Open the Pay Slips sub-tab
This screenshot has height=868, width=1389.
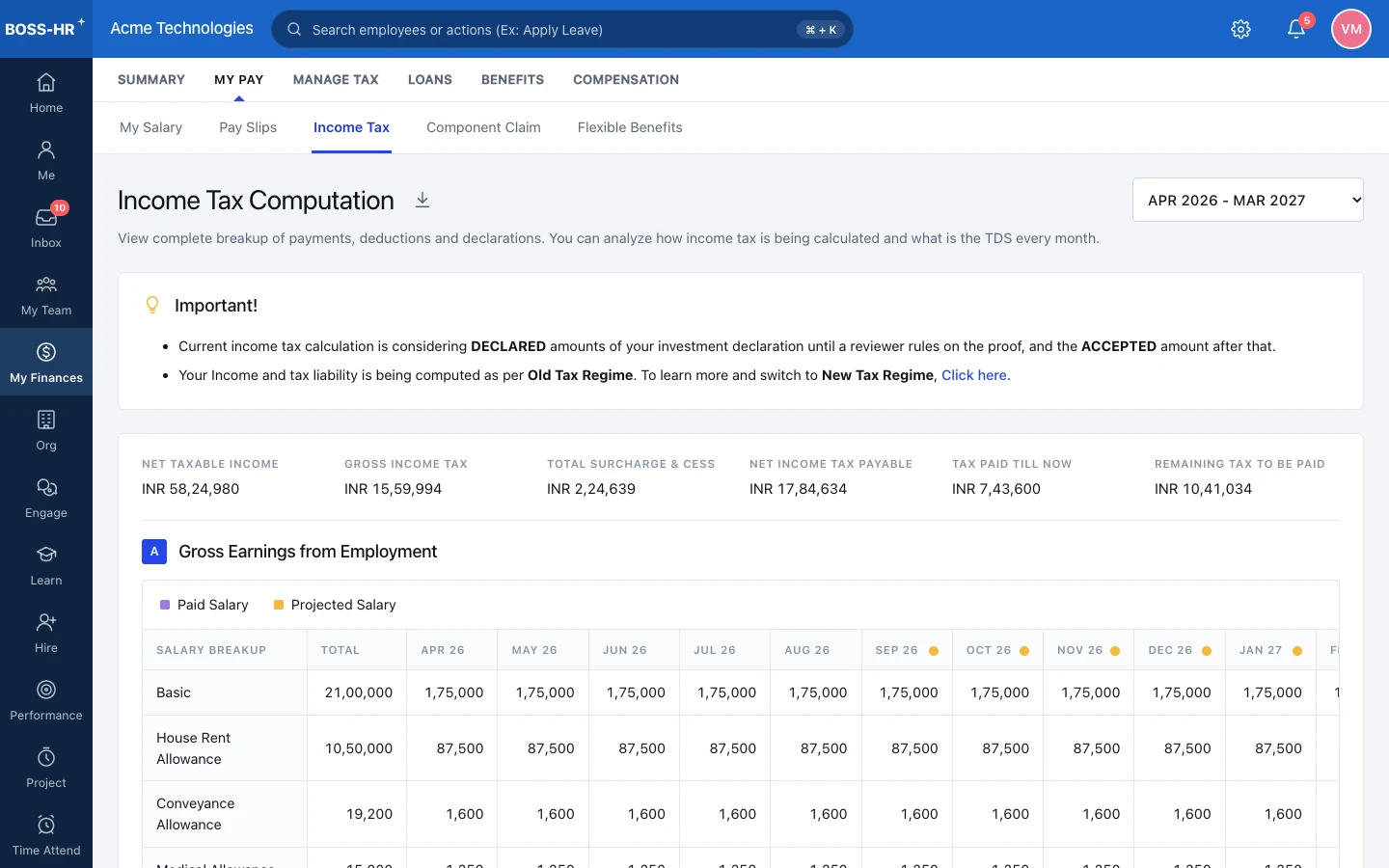click(248, 127)
